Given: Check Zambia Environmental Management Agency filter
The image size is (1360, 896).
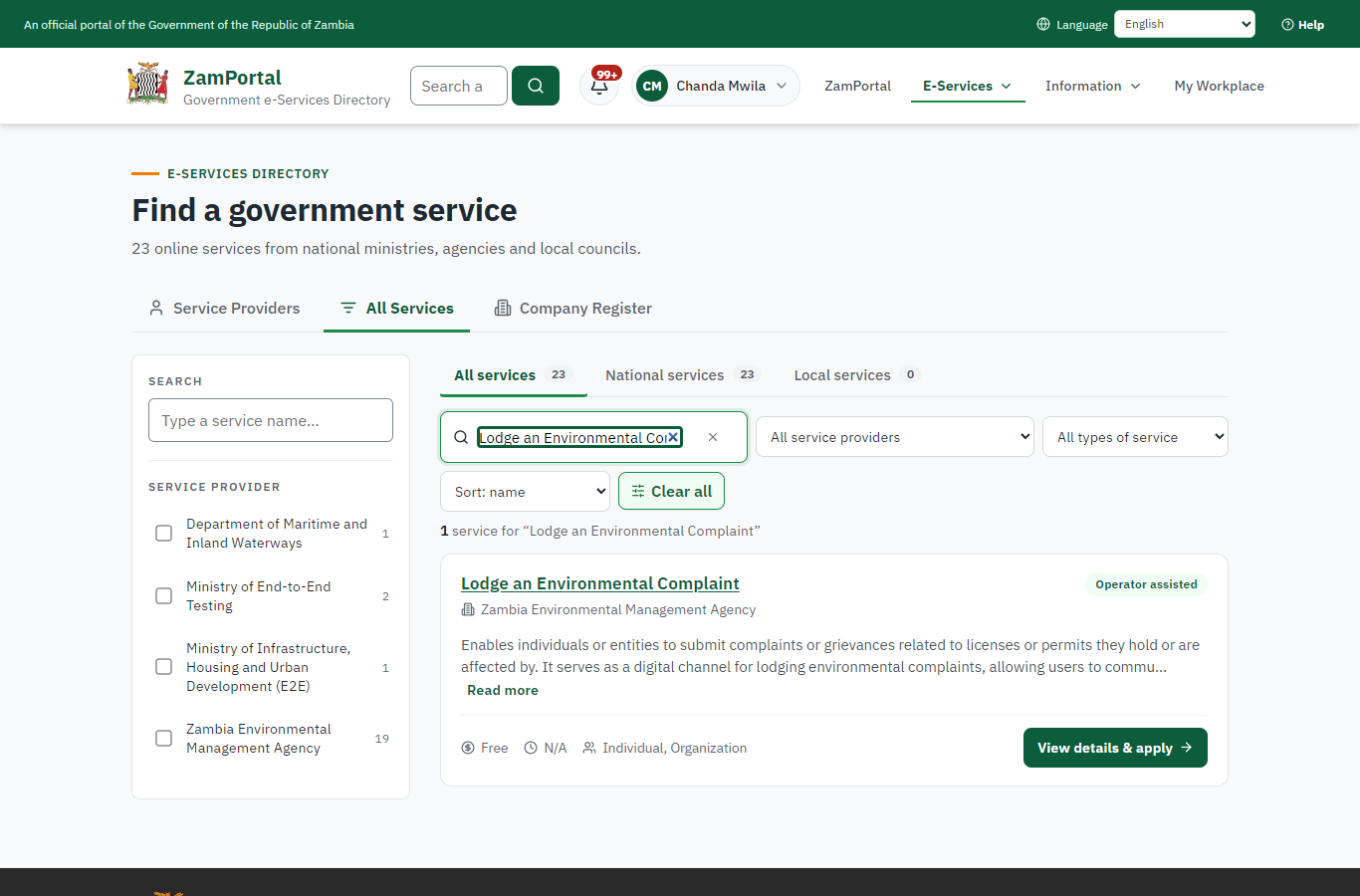Looking at the screenshot, I should 164,739.
